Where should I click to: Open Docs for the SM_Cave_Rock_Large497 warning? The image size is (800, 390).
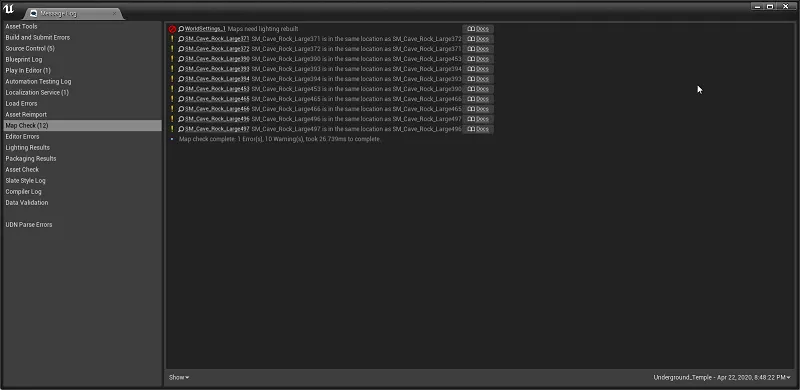pos(478,129)
